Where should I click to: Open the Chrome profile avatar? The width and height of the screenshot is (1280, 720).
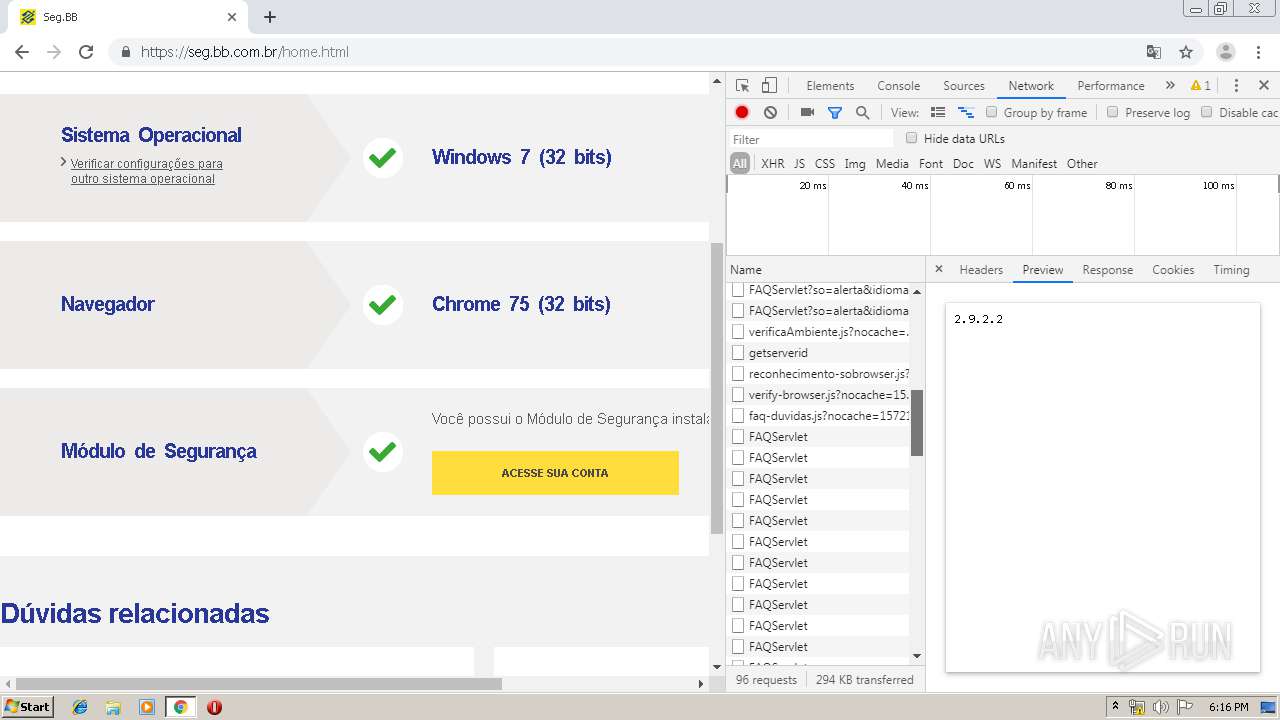pyautogui.click(x=1226, y=52)
